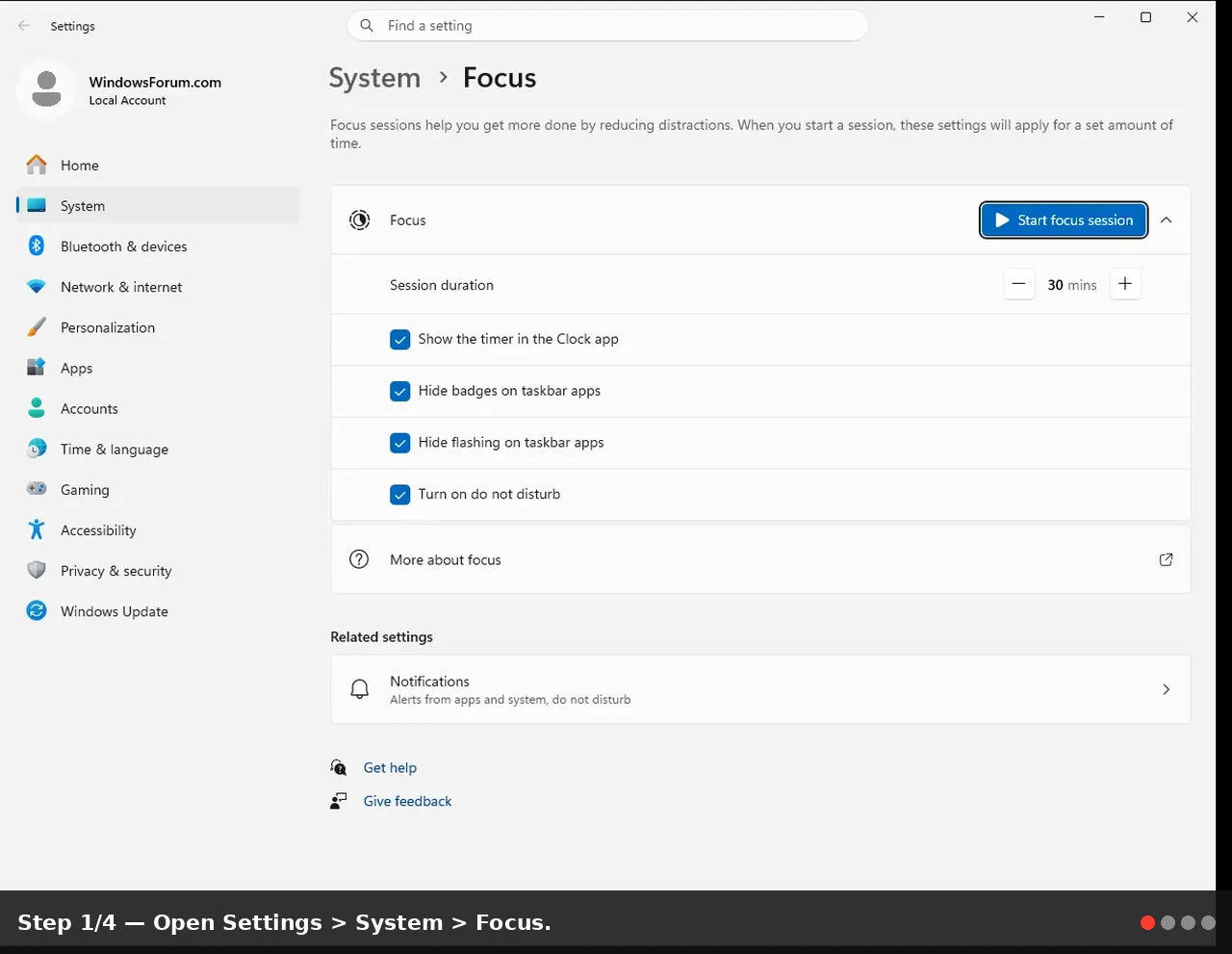Screen dimensions: 1232x954
Task: Disable Turn on do not disturb checkbox
Action: click(x=400, y=494)
